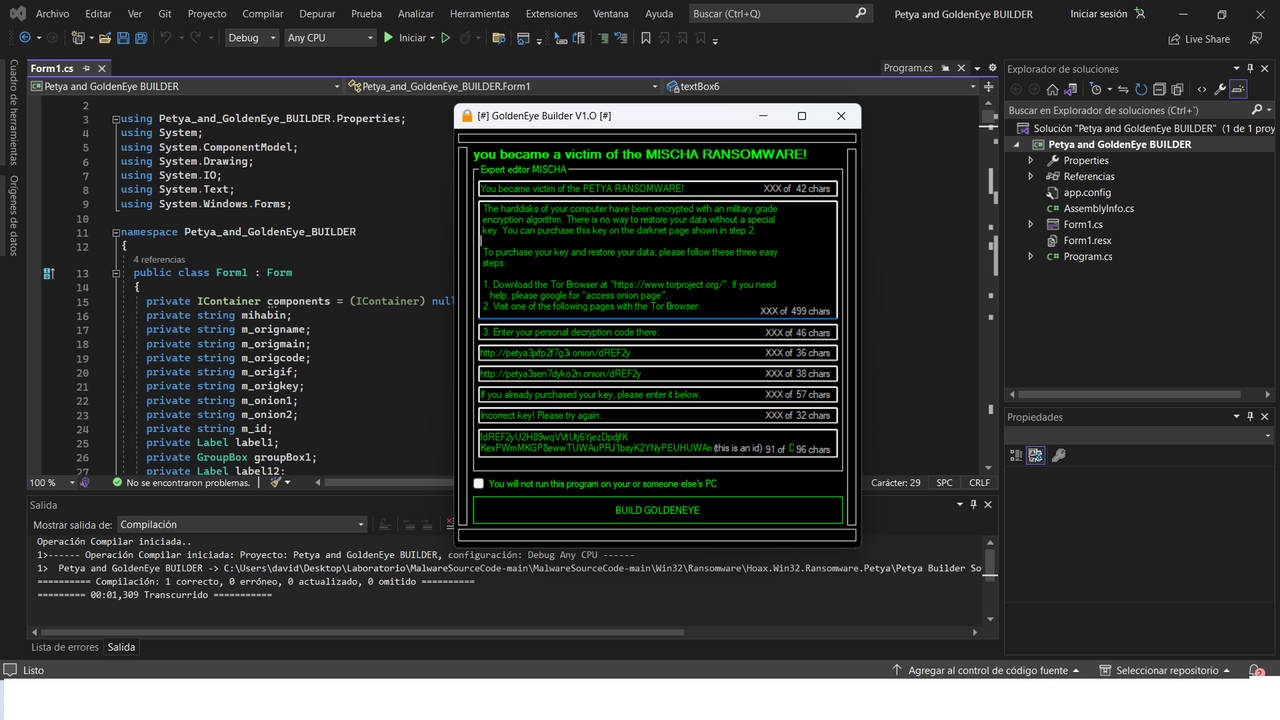The height and width of the screenshot is (720, 1280).
Task: Refresh the Solution Explorer with circular arrow
Action: coord(1141,89)
